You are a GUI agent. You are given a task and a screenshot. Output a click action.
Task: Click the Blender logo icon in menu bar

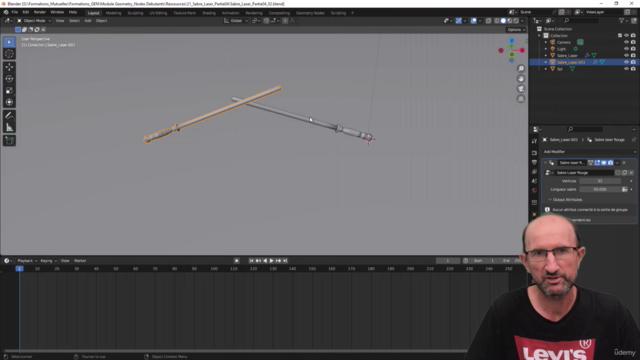(6, 12)
